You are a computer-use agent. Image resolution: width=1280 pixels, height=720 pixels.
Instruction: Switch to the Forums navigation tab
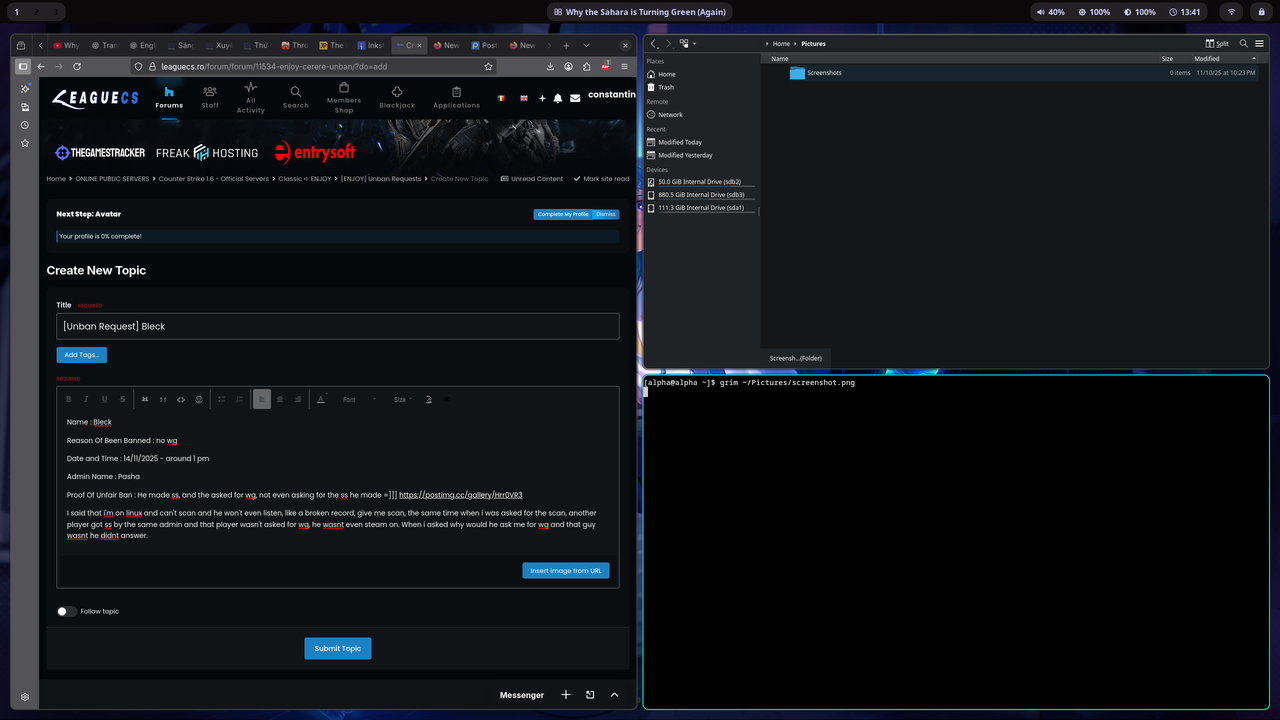click(168, 97)
